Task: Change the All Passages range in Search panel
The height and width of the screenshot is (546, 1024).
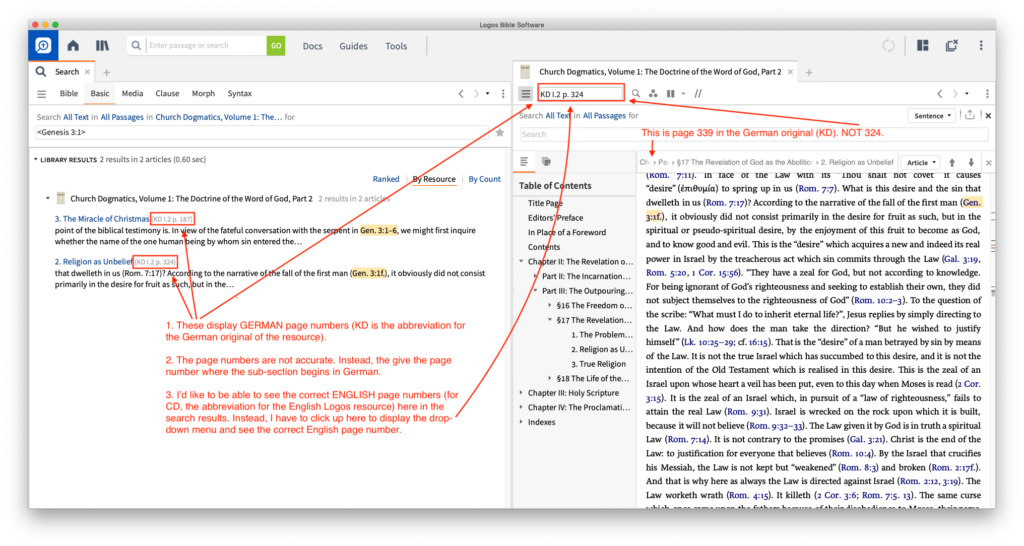Action: click(121, 117)
